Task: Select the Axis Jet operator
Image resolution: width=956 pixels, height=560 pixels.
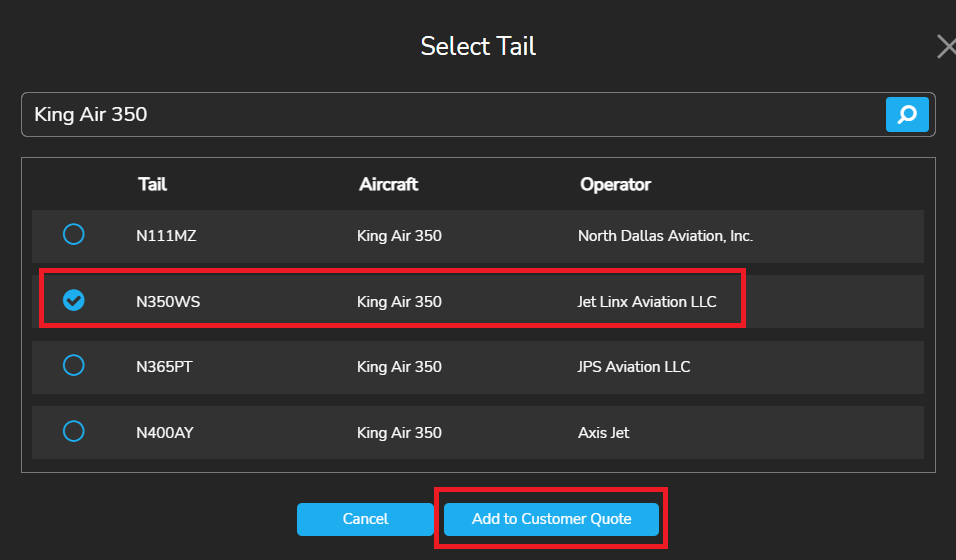Action: coord(604,433)
